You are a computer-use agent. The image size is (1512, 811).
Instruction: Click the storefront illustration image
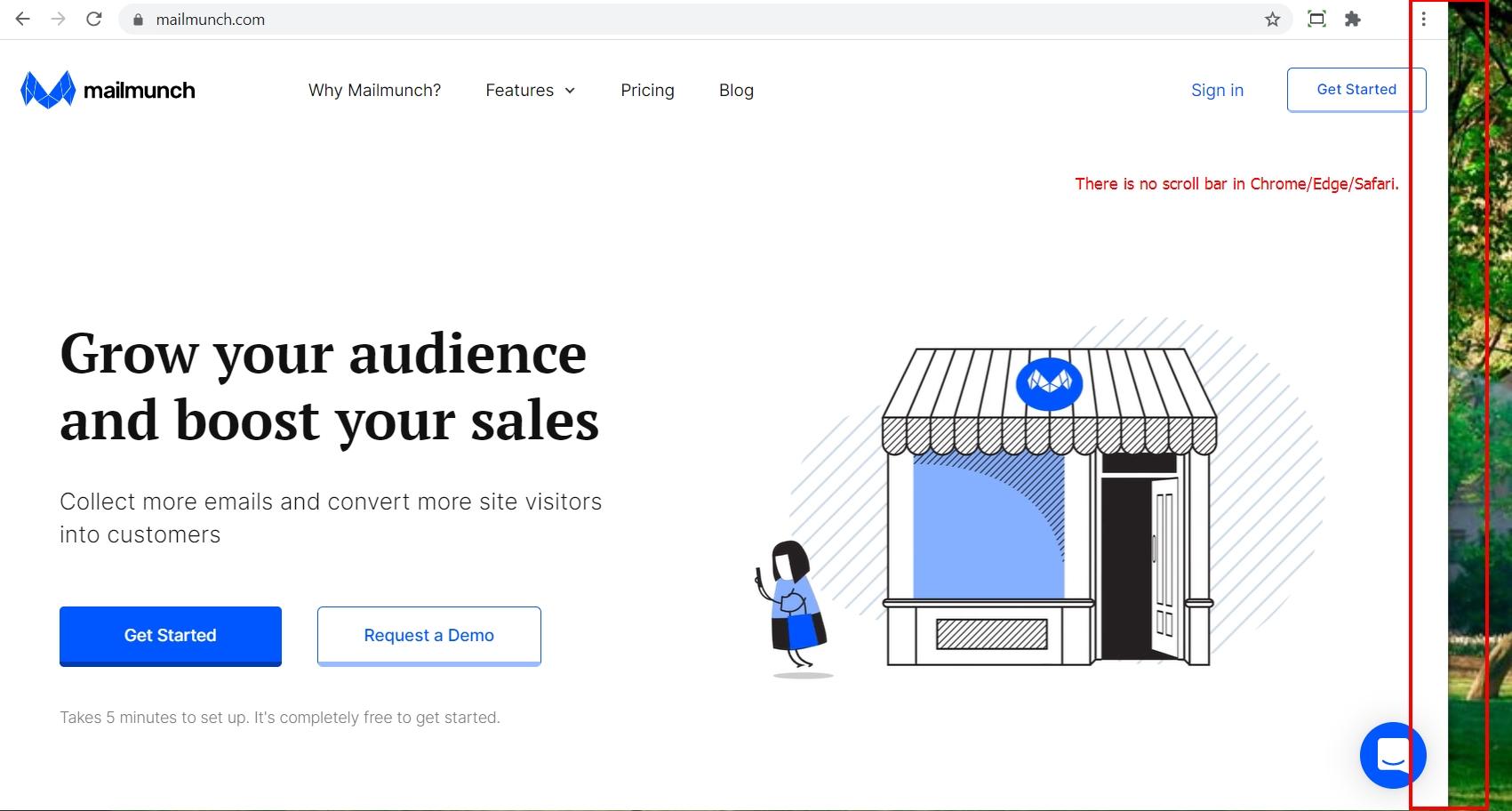tap(1040, 498)
